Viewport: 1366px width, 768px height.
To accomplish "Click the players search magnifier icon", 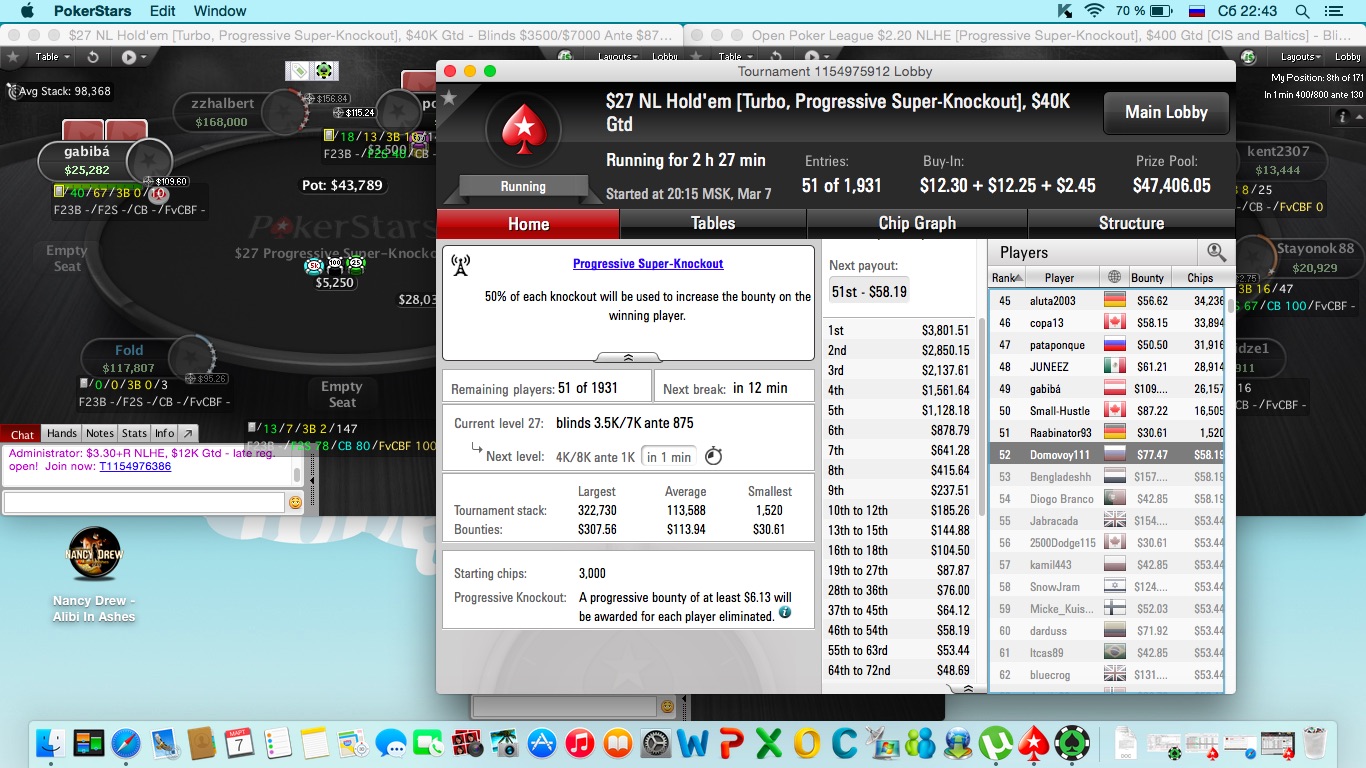I will point(1216,252).
